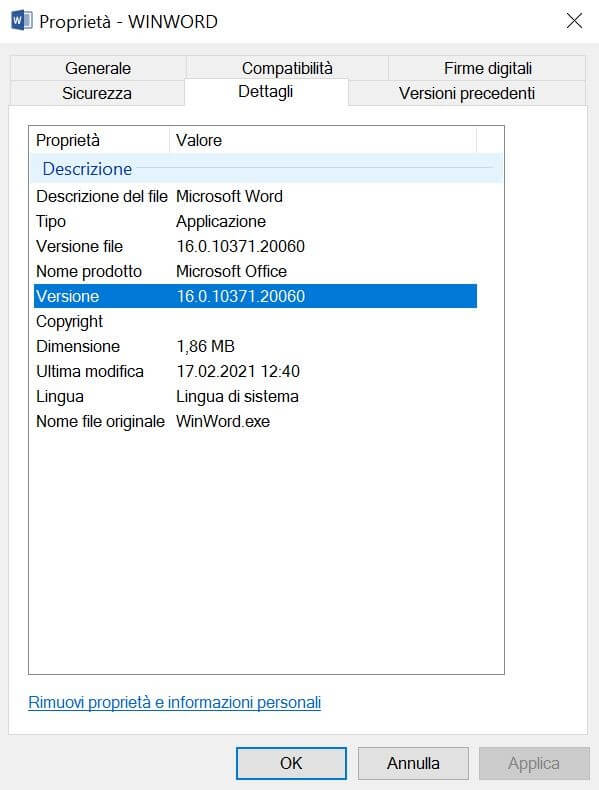This screenshot has height=790, width=599.
Task: Click the Valore column header
Action: tap(322, 140)
